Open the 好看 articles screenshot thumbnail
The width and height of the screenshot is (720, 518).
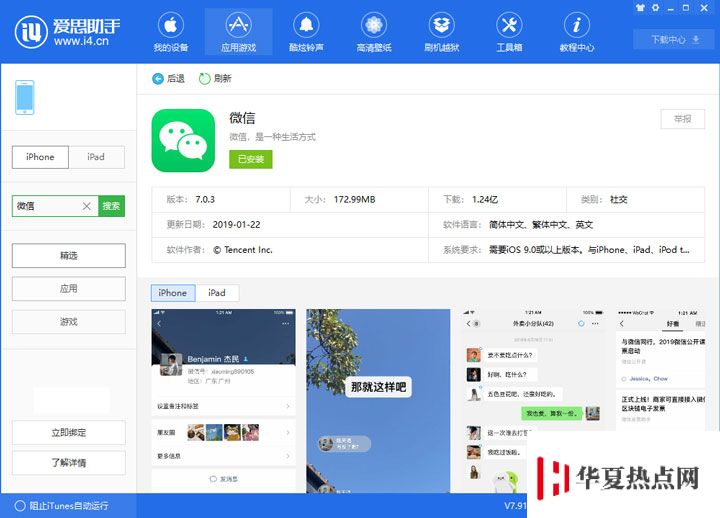pyautogui.click(x=661, y=370)
